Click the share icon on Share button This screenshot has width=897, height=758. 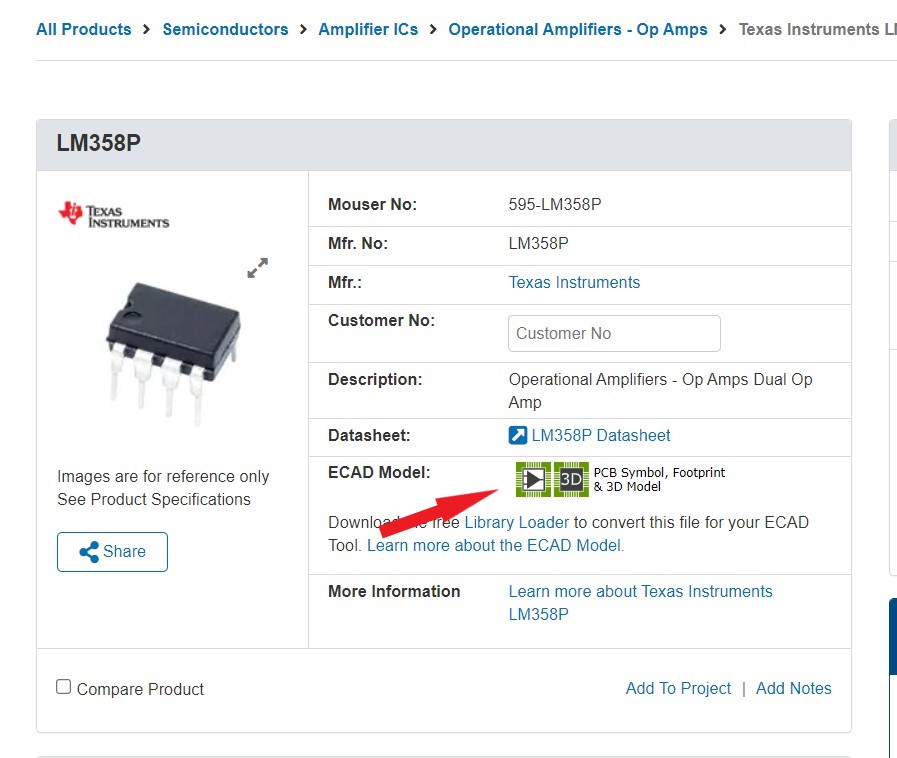88,552
